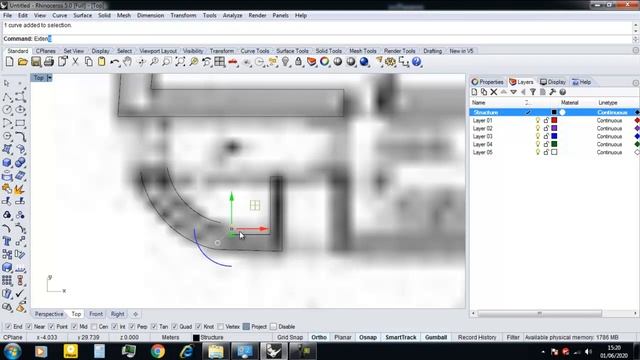
Task: Click the Undo arrow icon
Action: coord(115,62)
